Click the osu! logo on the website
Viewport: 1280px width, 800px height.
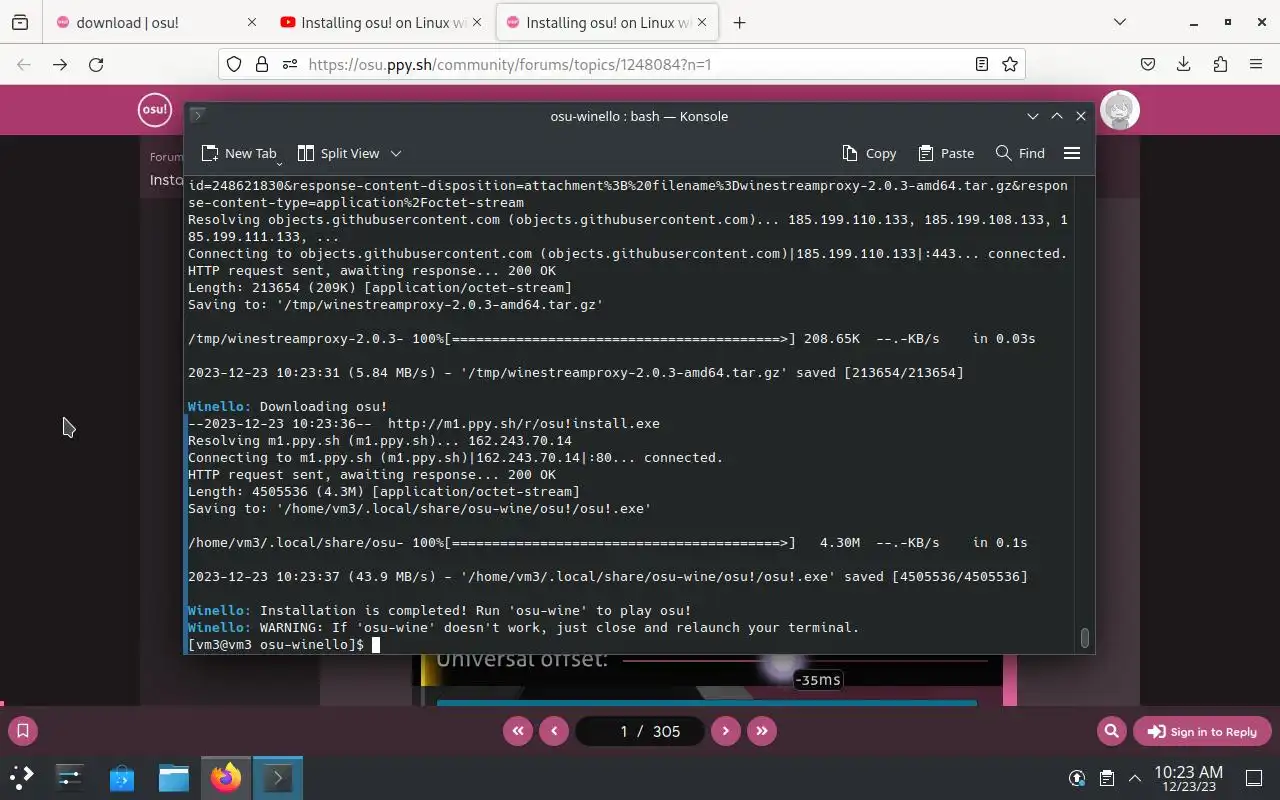[155, 109]
